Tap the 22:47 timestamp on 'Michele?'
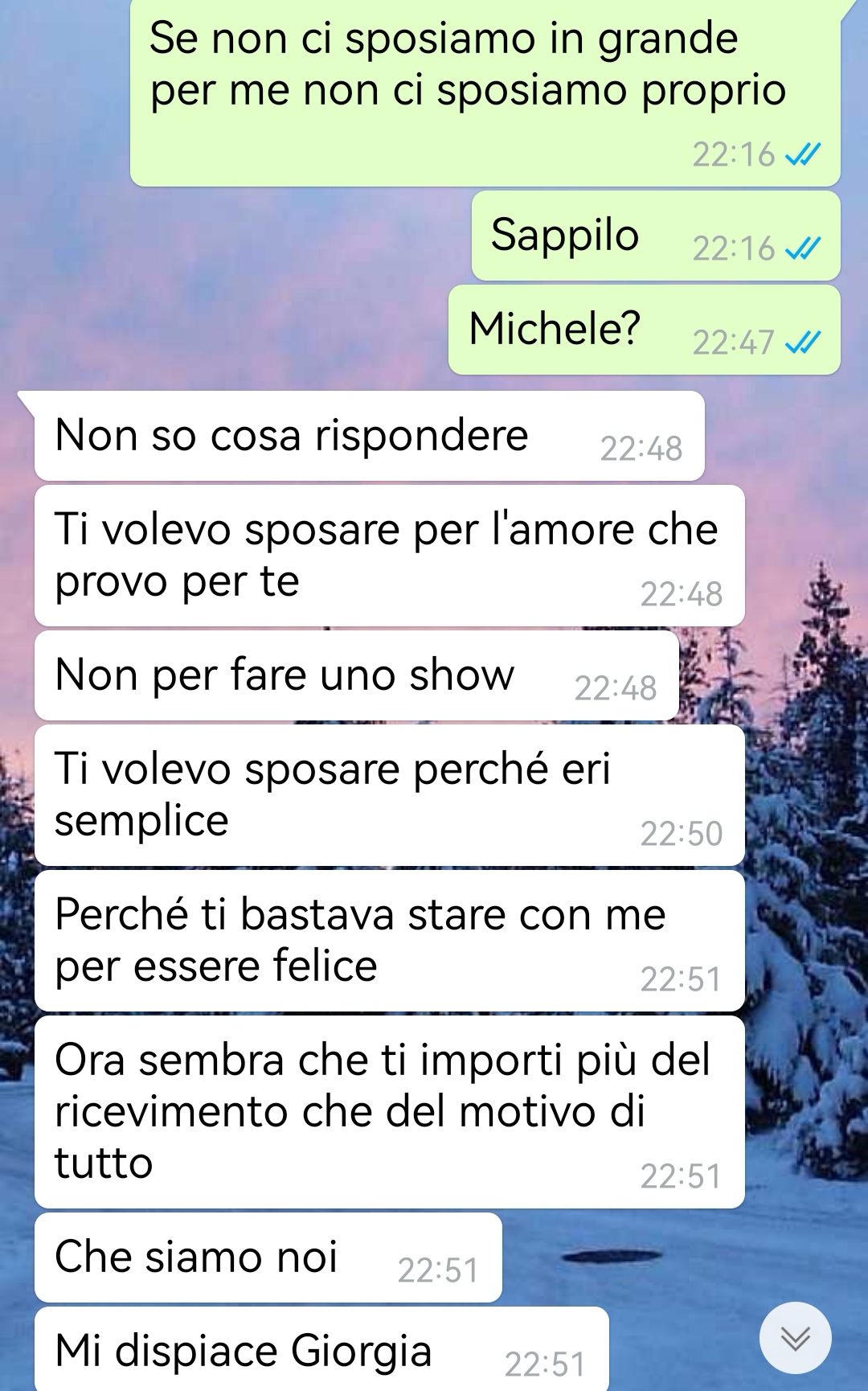 click(x=733, y=343)
